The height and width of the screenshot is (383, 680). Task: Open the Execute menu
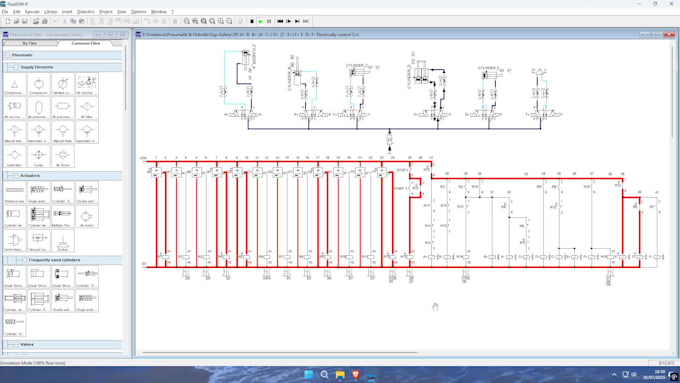(32, 12)
